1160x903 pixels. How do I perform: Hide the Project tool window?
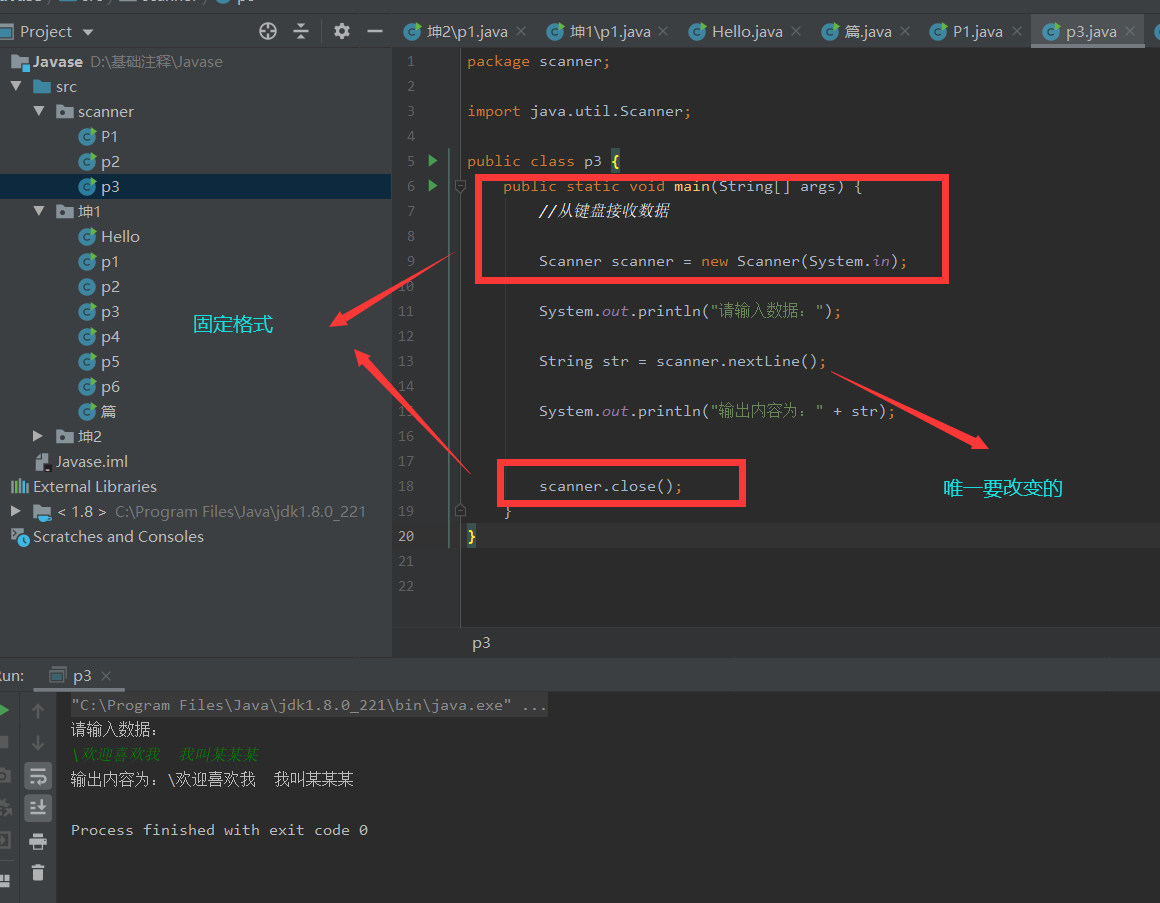(375, 31)
